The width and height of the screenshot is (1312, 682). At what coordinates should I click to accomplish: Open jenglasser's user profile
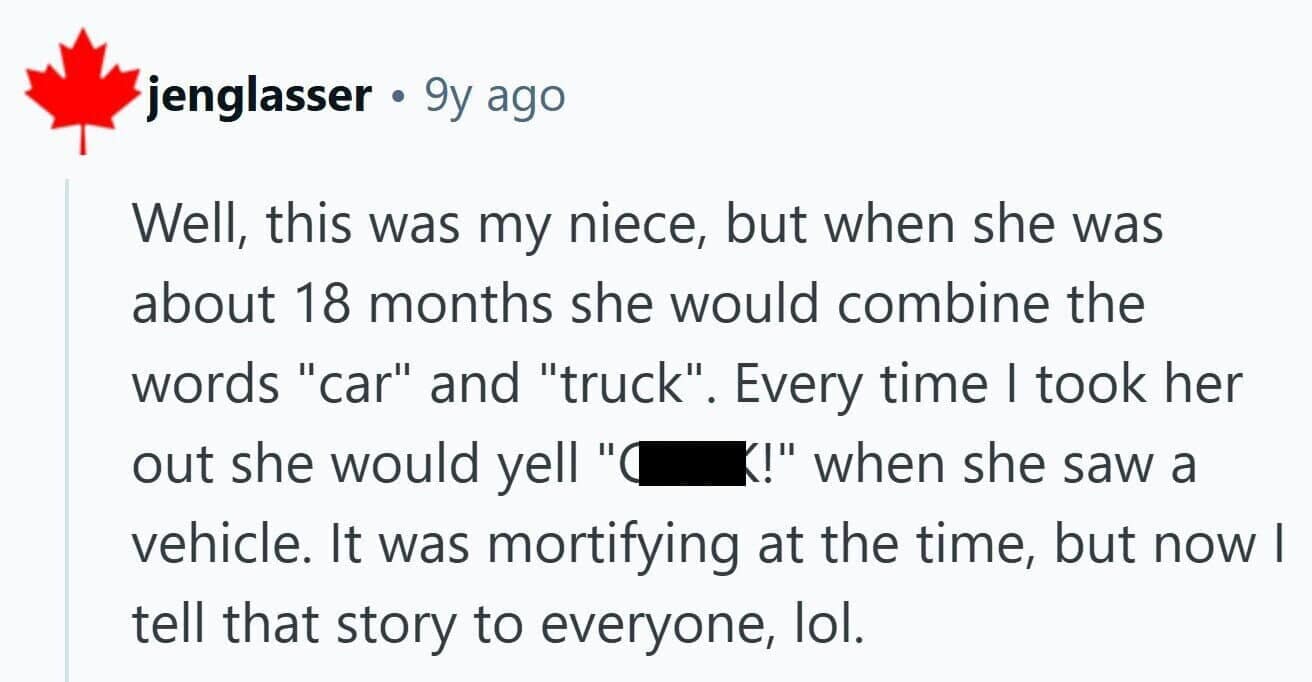click(259, 96)
